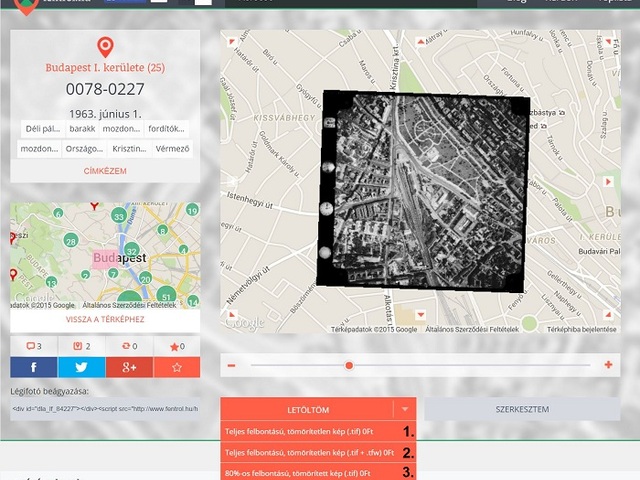Open cluster marker 28 on mini map
This screenshot has width=640, height=480.
tap(71, 241)
